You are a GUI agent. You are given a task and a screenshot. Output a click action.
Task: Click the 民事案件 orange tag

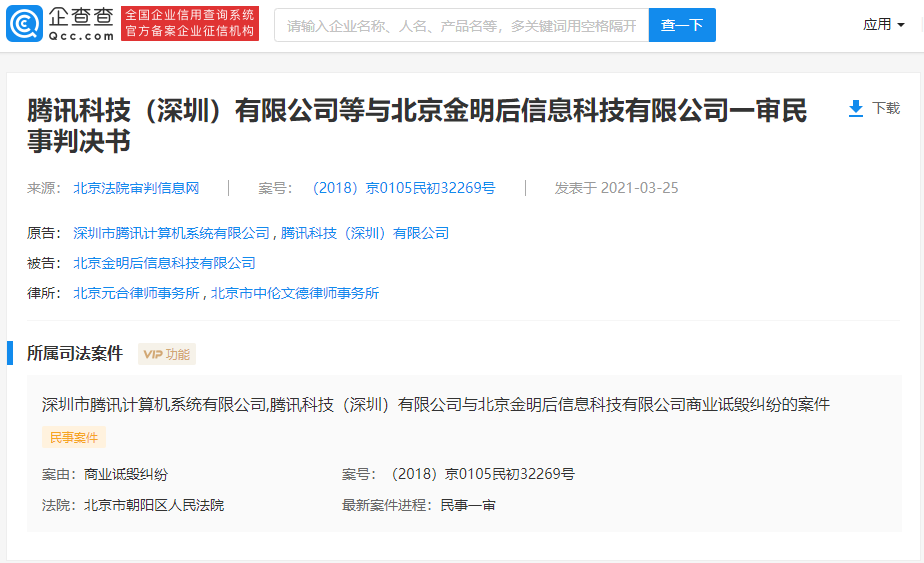click(73, 438)
